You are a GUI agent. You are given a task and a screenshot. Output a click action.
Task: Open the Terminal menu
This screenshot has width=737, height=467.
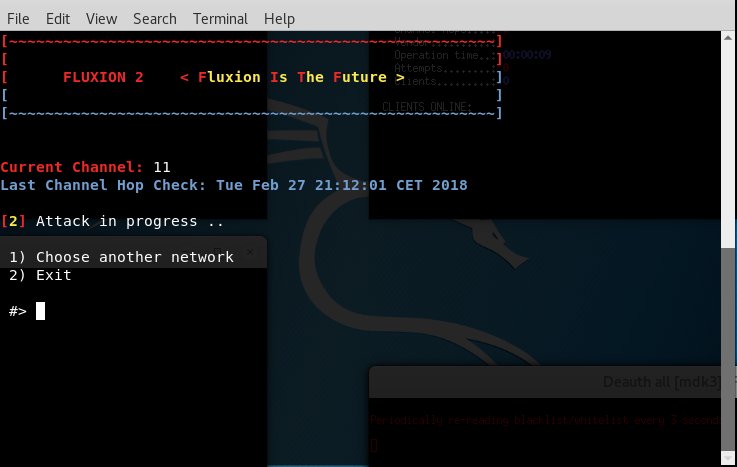(220, 19)
